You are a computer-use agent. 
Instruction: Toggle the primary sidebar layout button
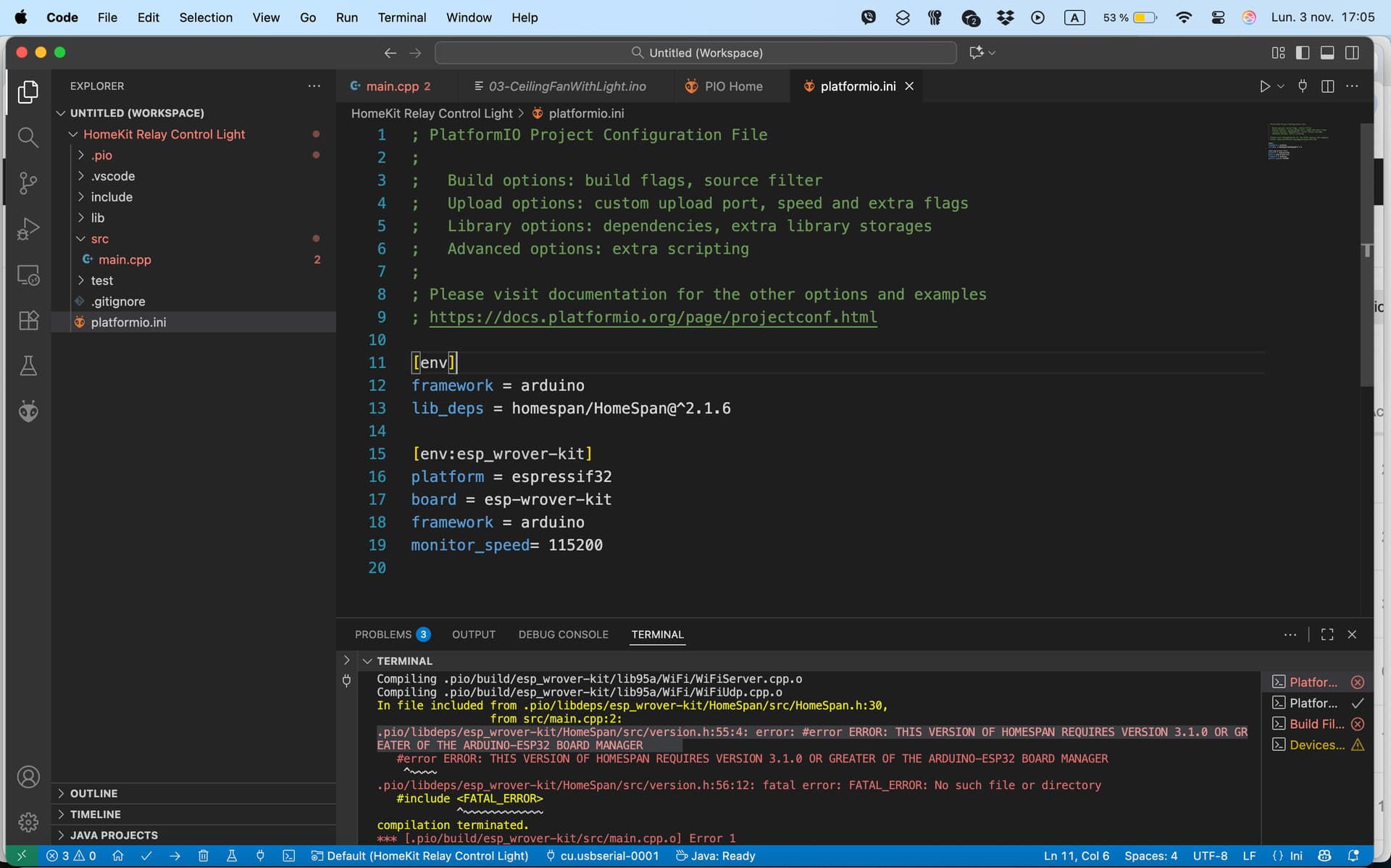point(1303,53)
